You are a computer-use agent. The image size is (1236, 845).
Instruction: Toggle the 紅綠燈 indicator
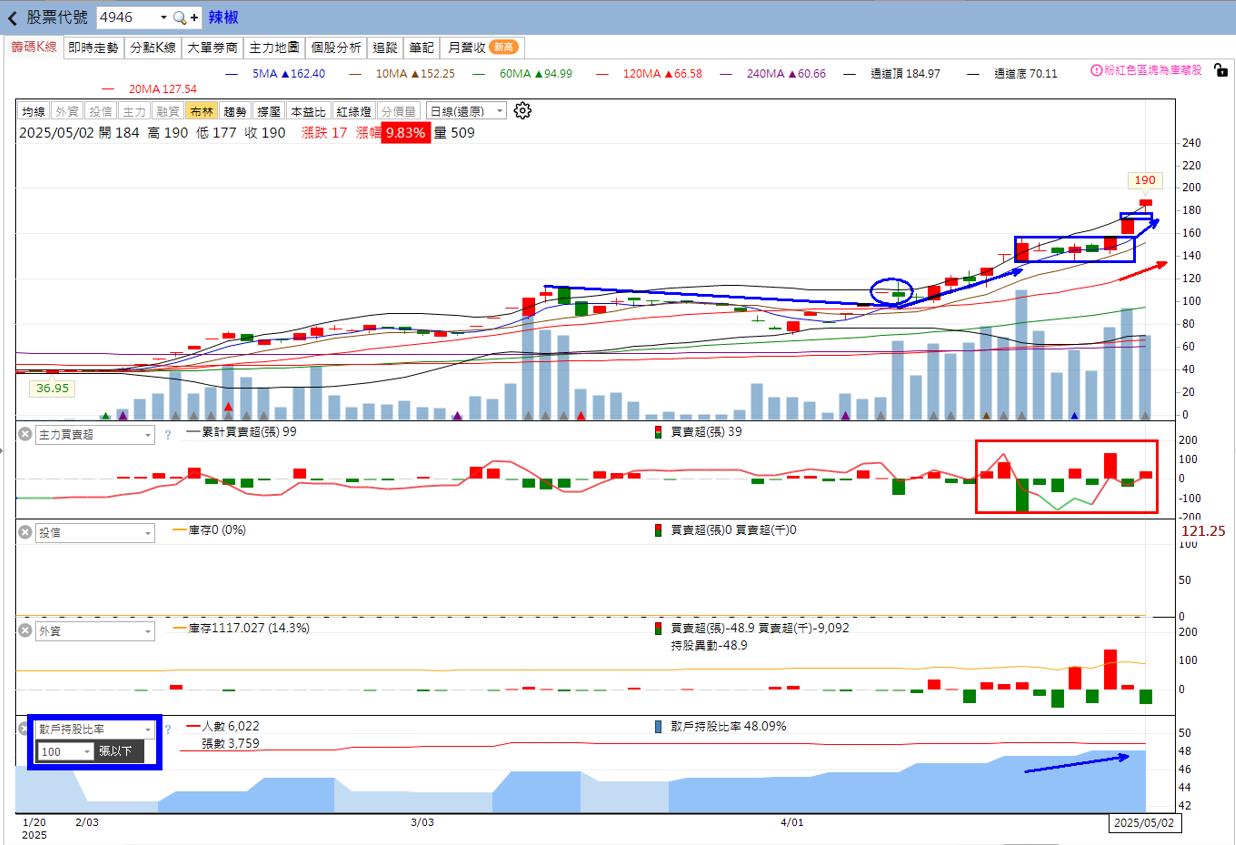coord(354,111)
